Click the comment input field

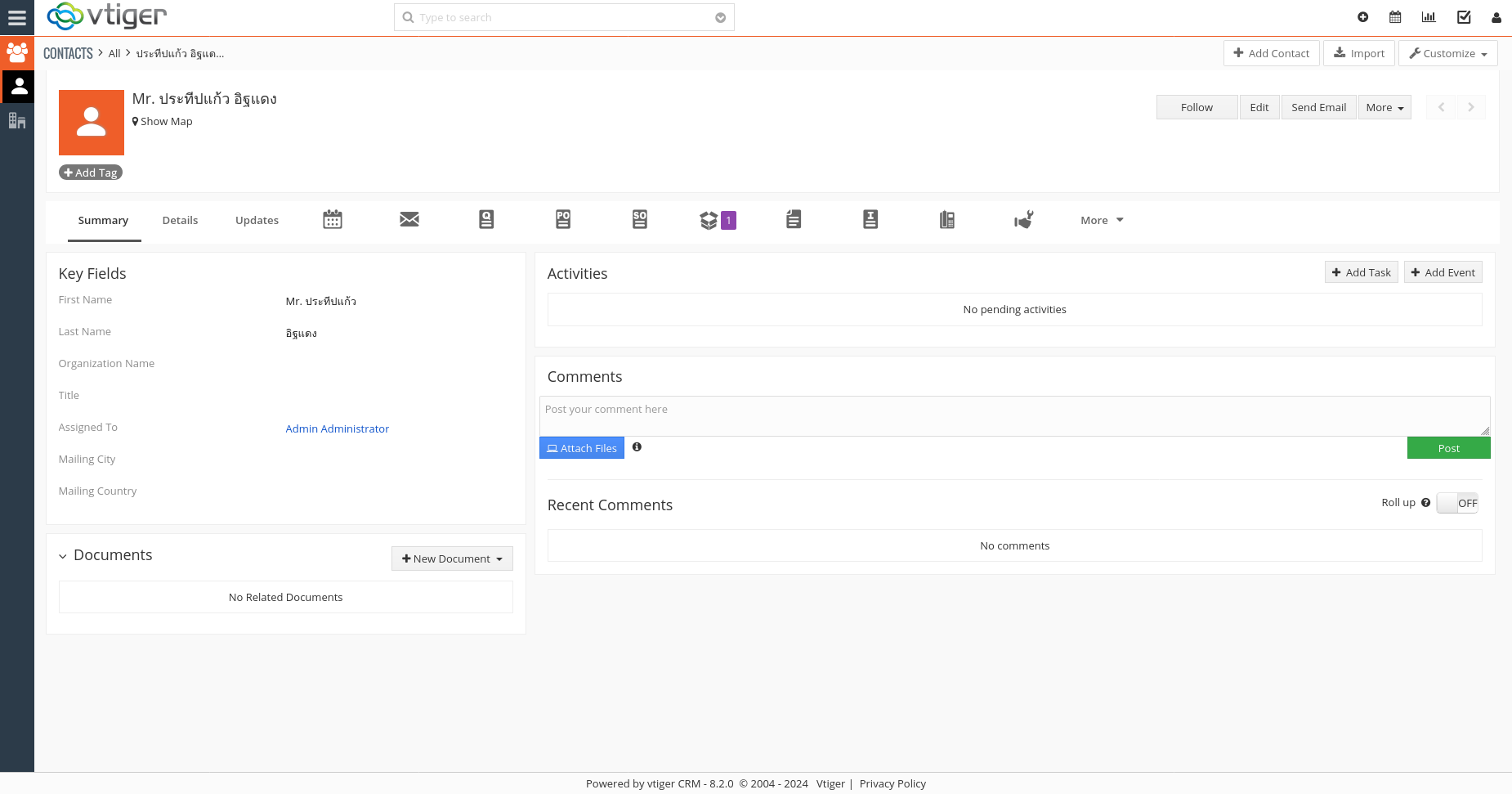pyautogui.click(x=1013, y=413)
